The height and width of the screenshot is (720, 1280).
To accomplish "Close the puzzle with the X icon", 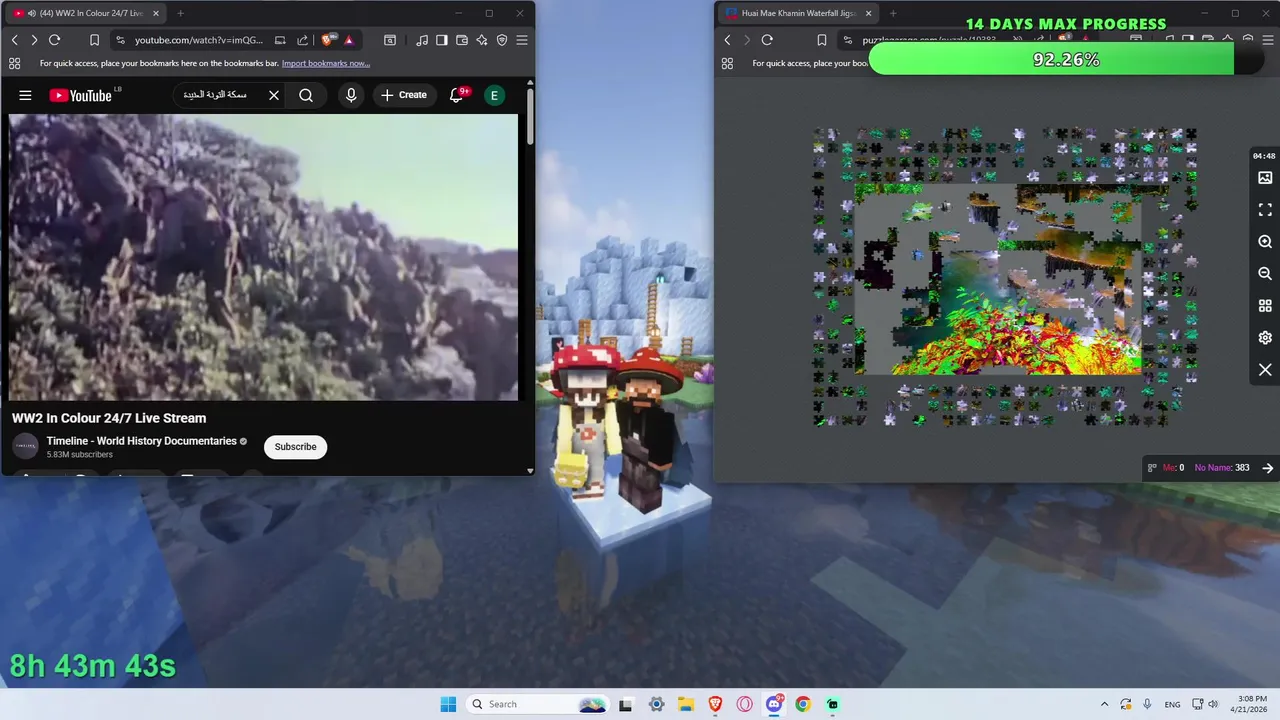I will click(x=1265, y=370).
